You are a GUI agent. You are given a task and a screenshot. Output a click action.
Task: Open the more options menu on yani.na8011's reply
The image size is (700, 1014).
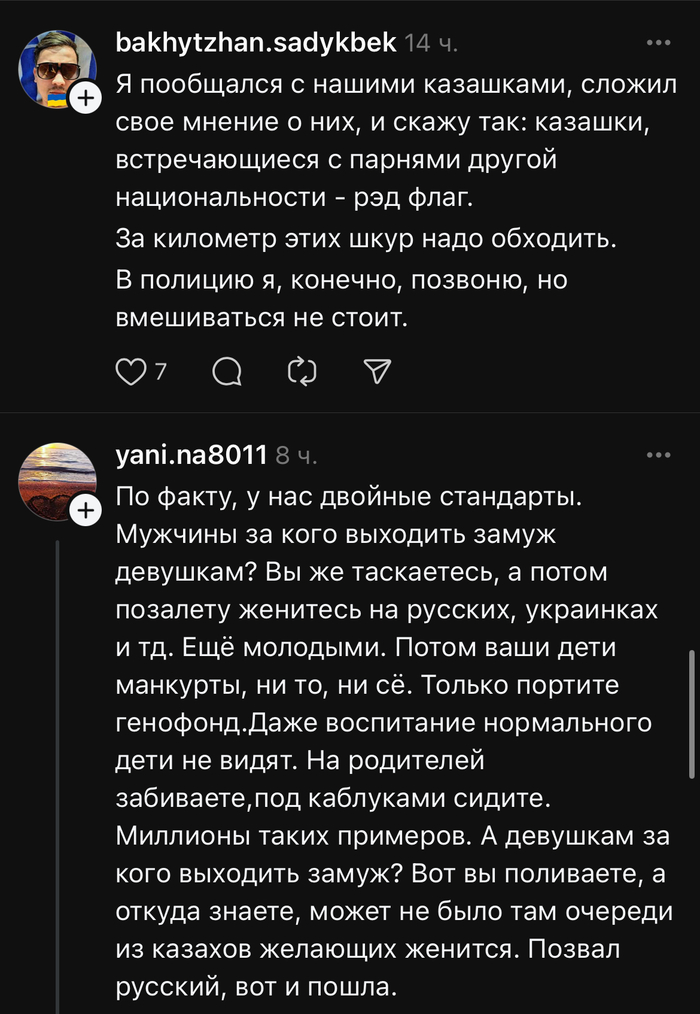coord(658,455)
